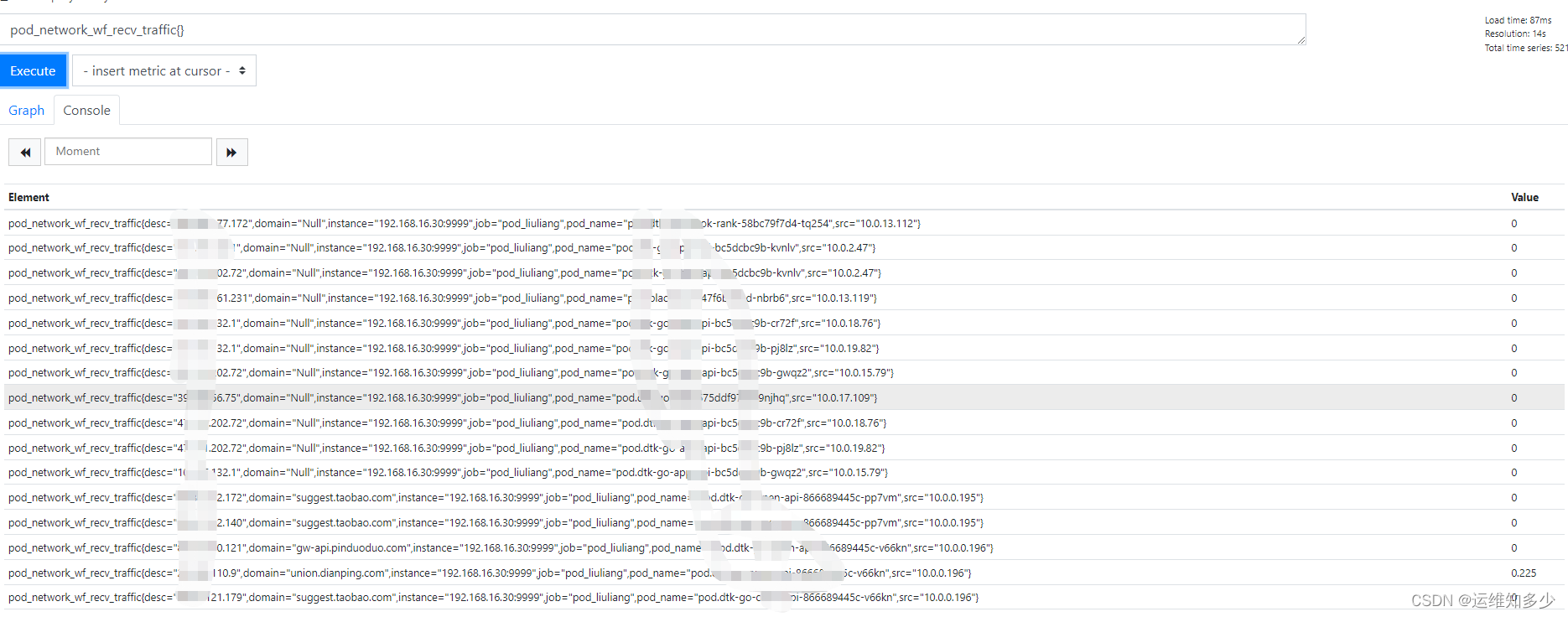Select the union.dianping.com domain row
Image resolution: width=1568 pixels, height=617 pixels.
(784, 573)
